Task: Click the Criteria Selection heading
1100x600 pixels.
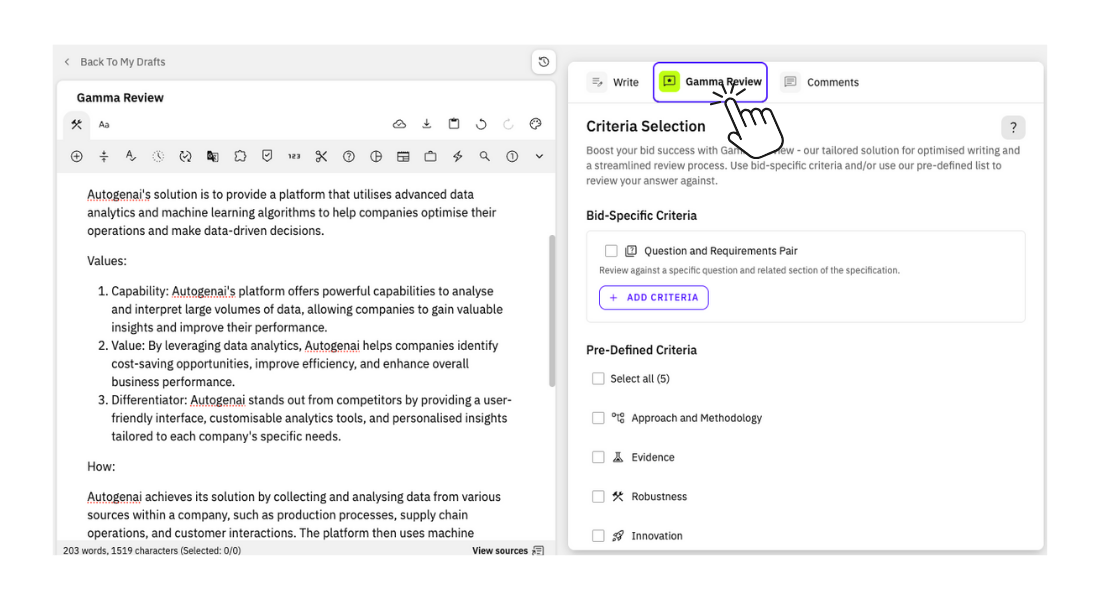Action: [645, 126]
